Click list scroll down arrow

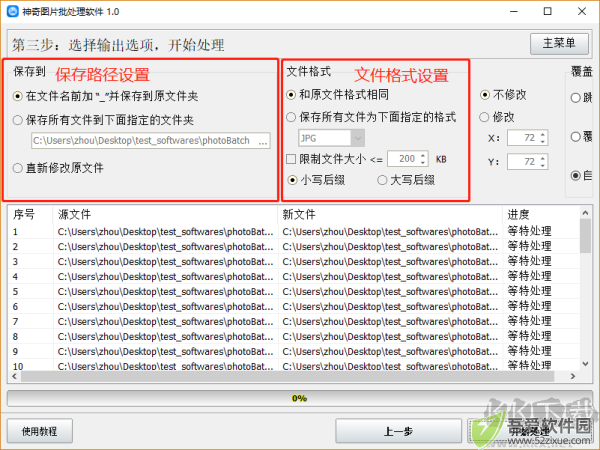(585, 364)
